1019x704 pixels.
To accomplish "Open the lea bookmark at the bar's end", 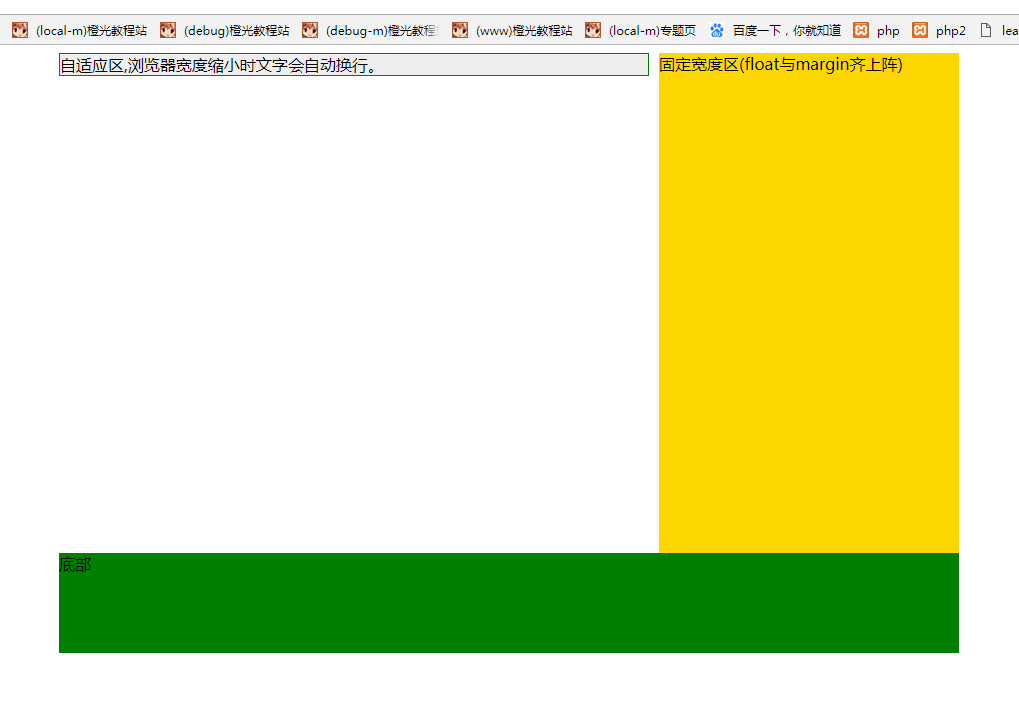I will [998, 31].
